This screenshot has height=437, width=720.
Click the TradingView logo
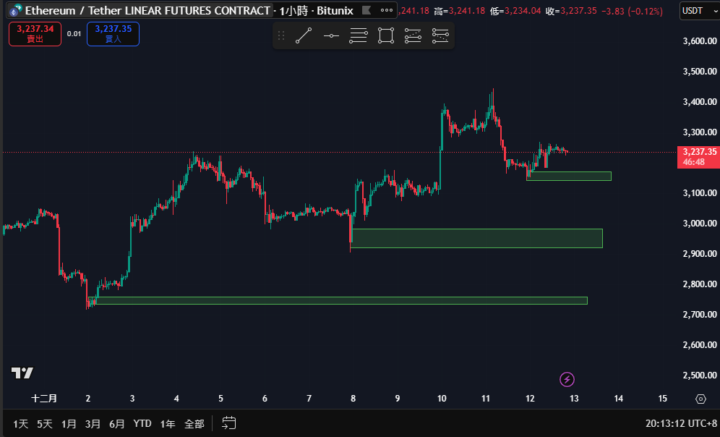22,373
